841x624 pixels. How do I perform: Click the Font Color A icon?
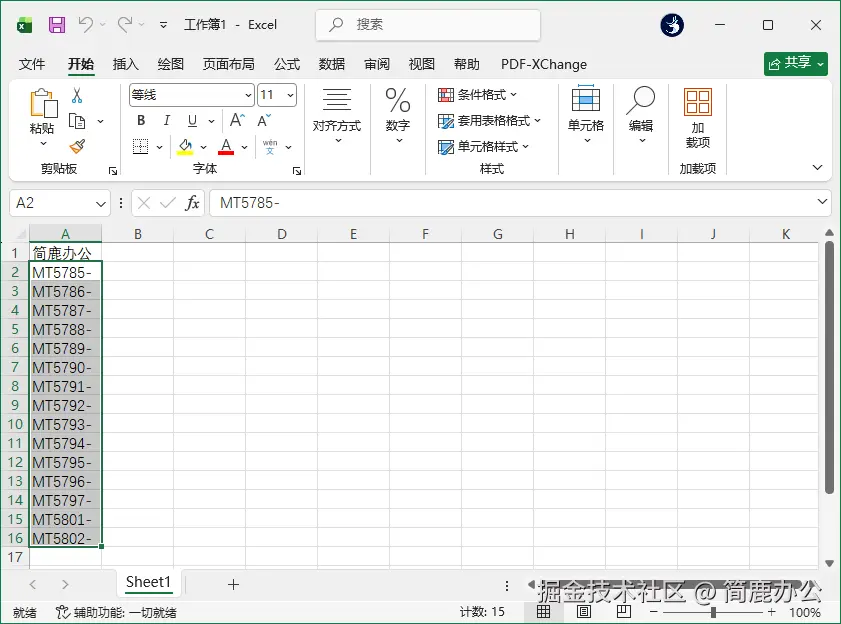click(226, 146)
